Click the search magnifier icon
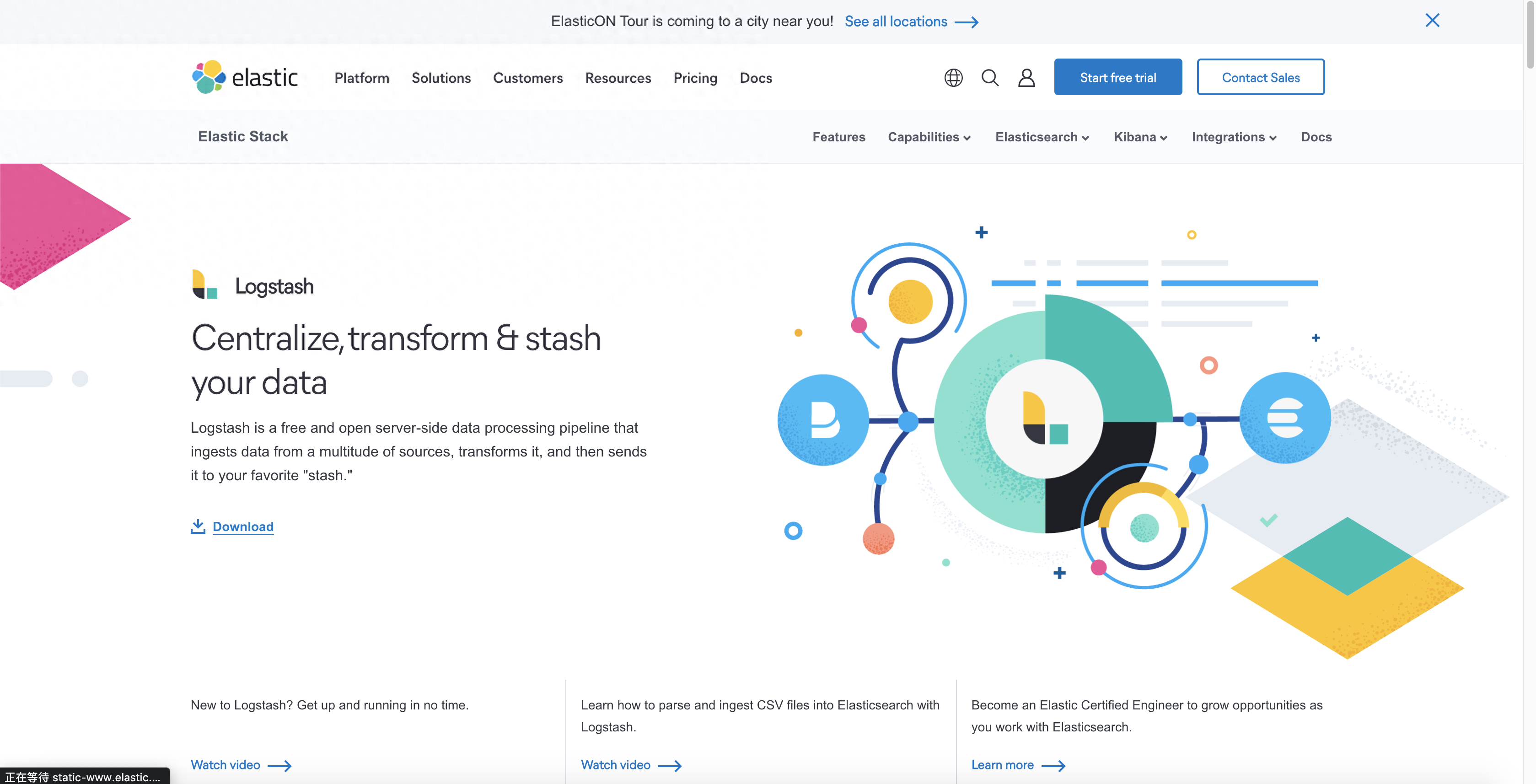 [990, 77]
